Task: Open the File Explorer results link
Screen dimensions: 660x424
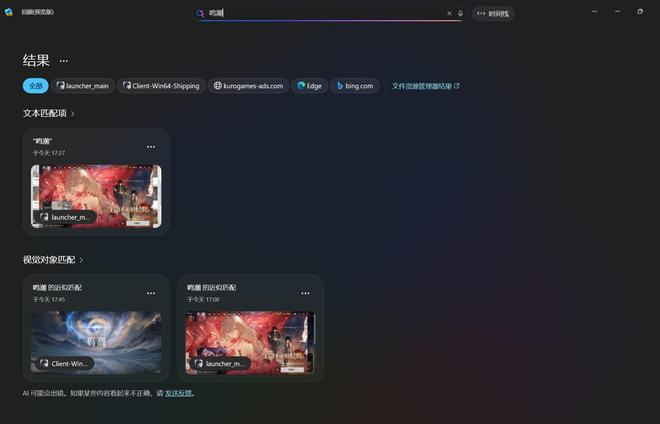Action: point(426,86)
